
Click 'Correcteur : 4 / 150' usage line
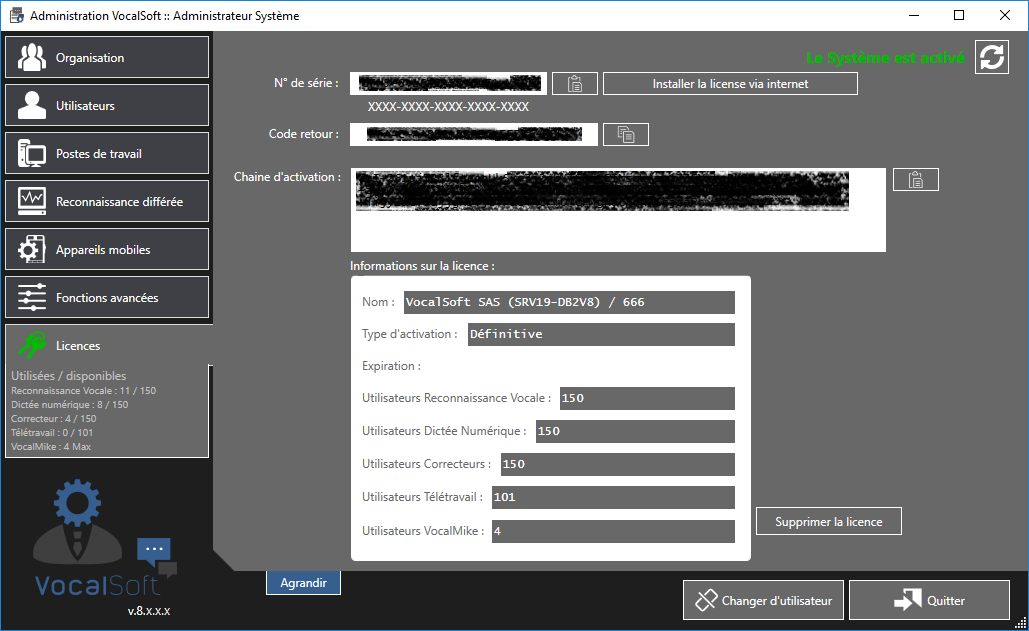[x=54, y=418]
